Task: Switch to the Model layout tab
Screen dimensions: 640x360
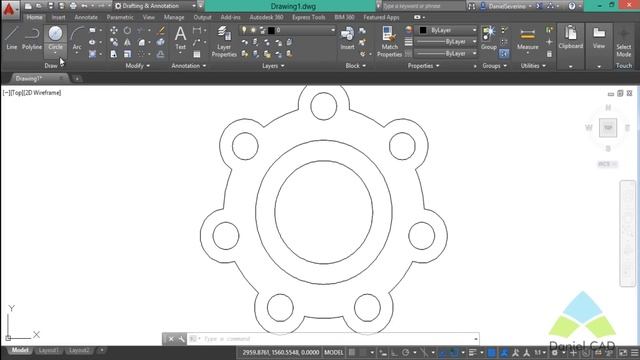Action: (x=20, y=351)
